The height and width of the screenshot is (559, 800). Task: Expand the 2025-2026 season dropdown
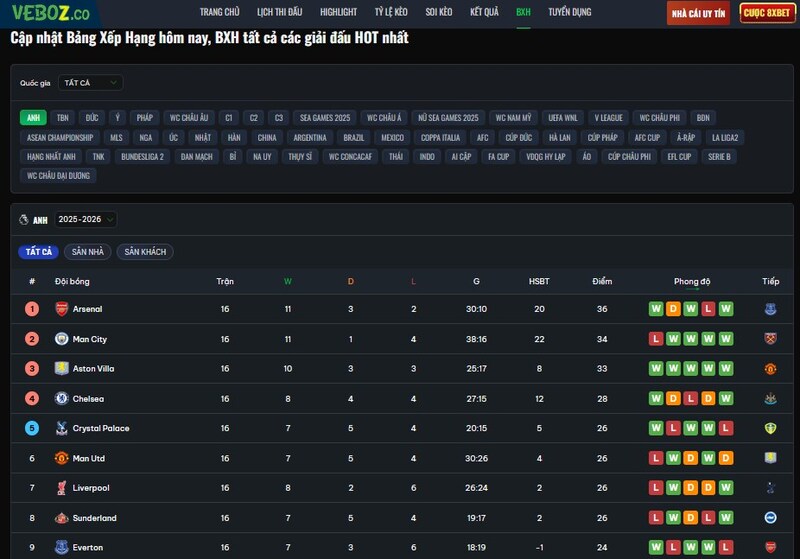(x=86, y=220)
